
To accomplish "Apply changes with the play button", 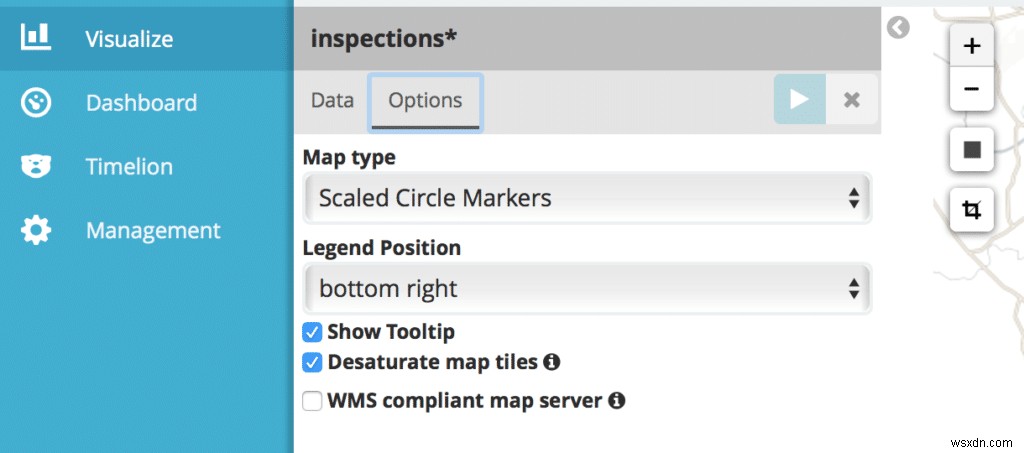I will [799, 99].
